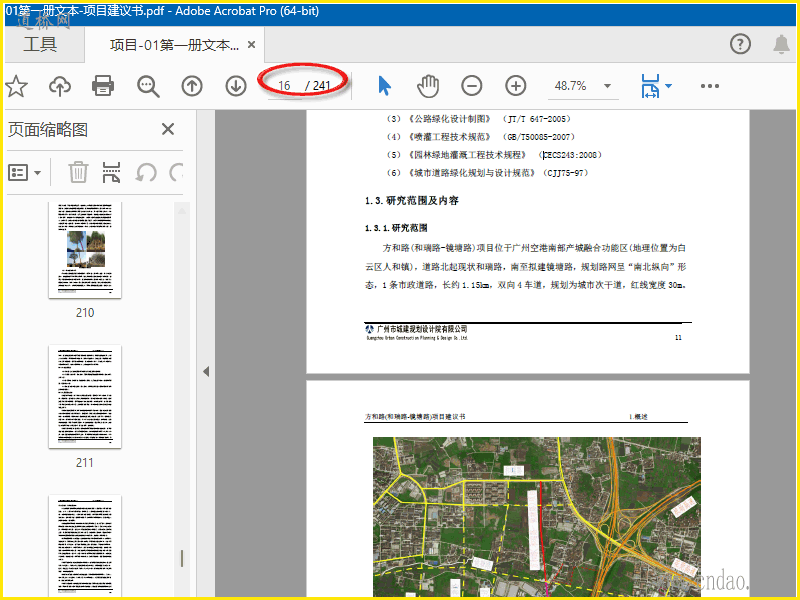Go to previous page with up arrow
Image resolution: width=800 pixels, height=600 pixels.
click(192, 86)
